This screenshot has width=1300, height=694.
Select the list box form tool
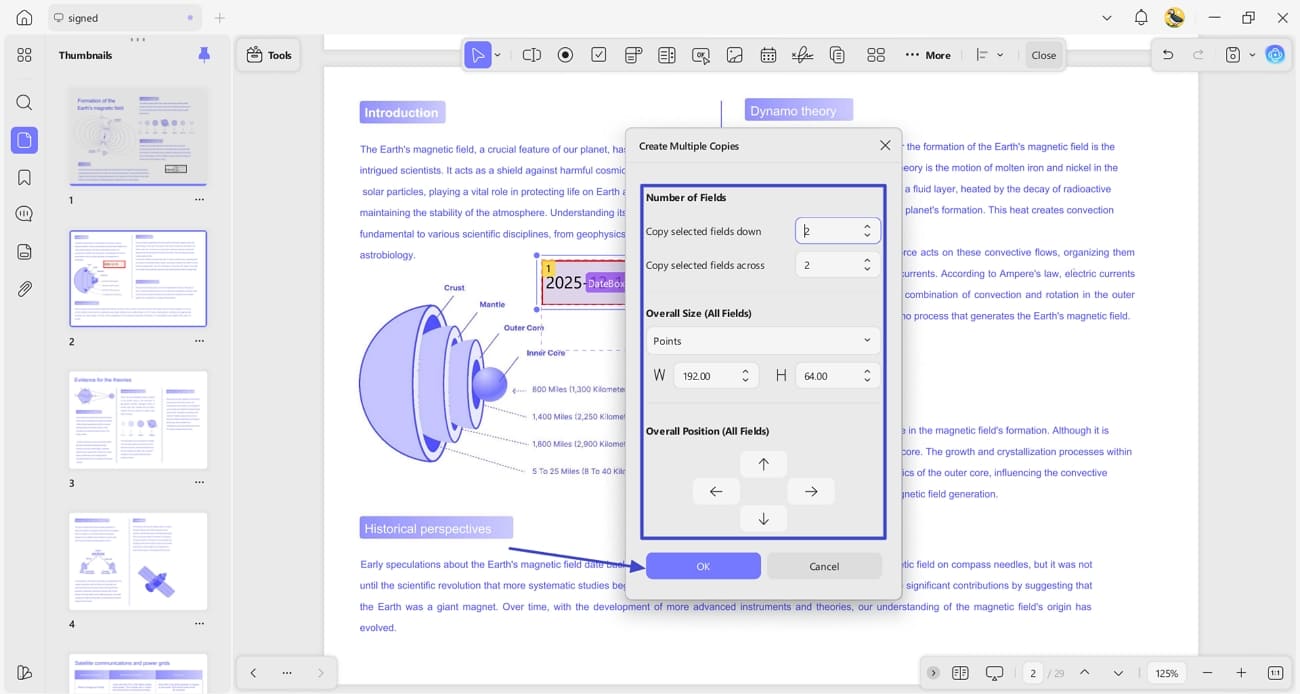(x=667, y=55)
